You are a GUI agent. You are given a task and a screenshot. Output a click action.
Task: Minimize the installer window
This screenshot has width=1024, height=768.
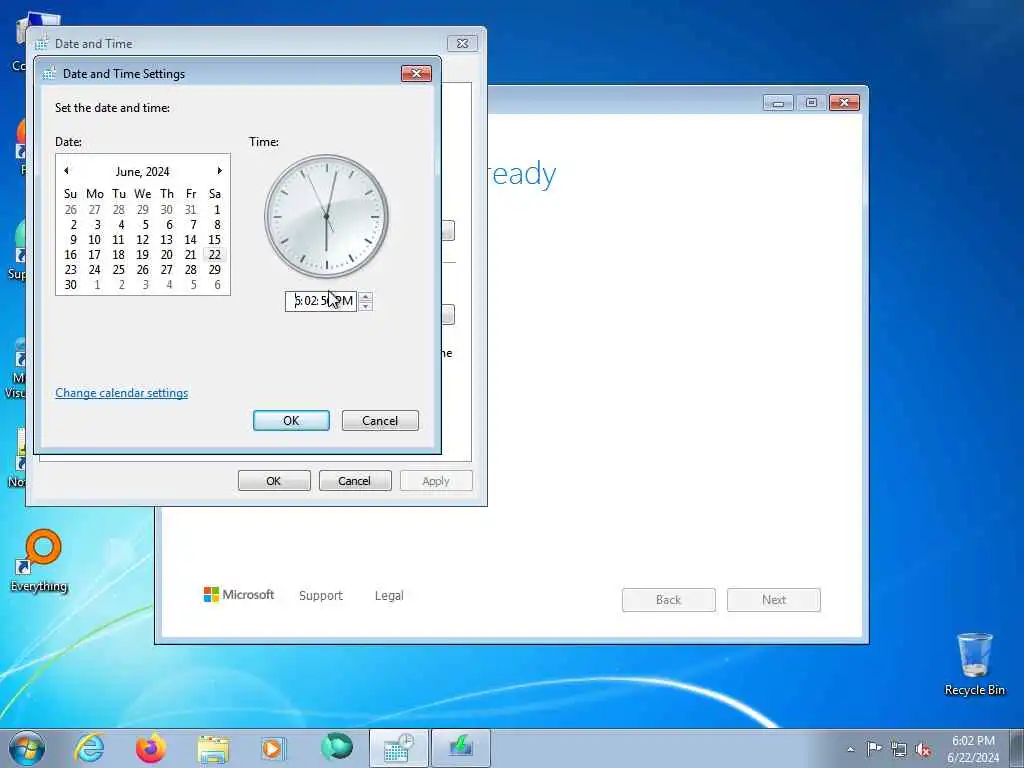778,103
